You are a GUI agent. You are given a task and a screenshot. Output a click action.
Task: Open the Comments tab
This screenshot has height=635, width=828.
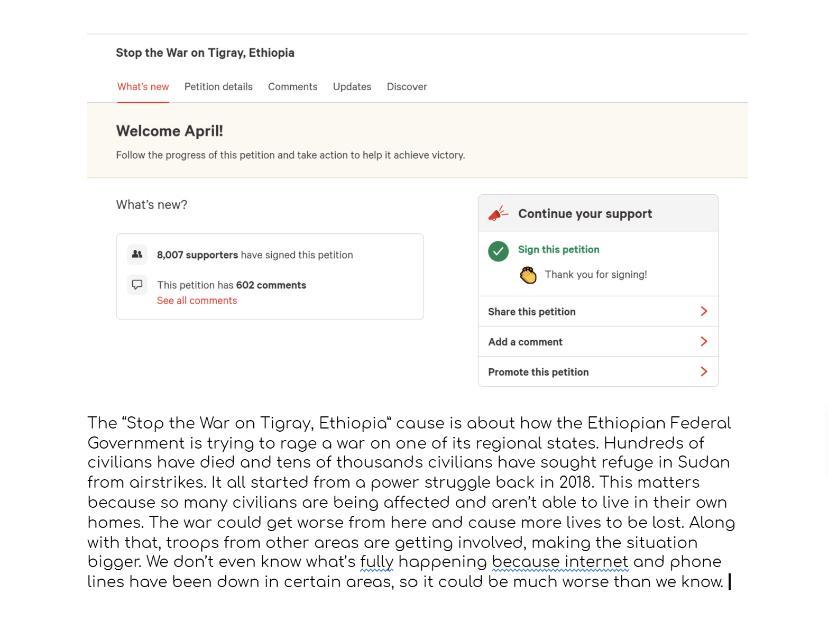click(292, 87)
